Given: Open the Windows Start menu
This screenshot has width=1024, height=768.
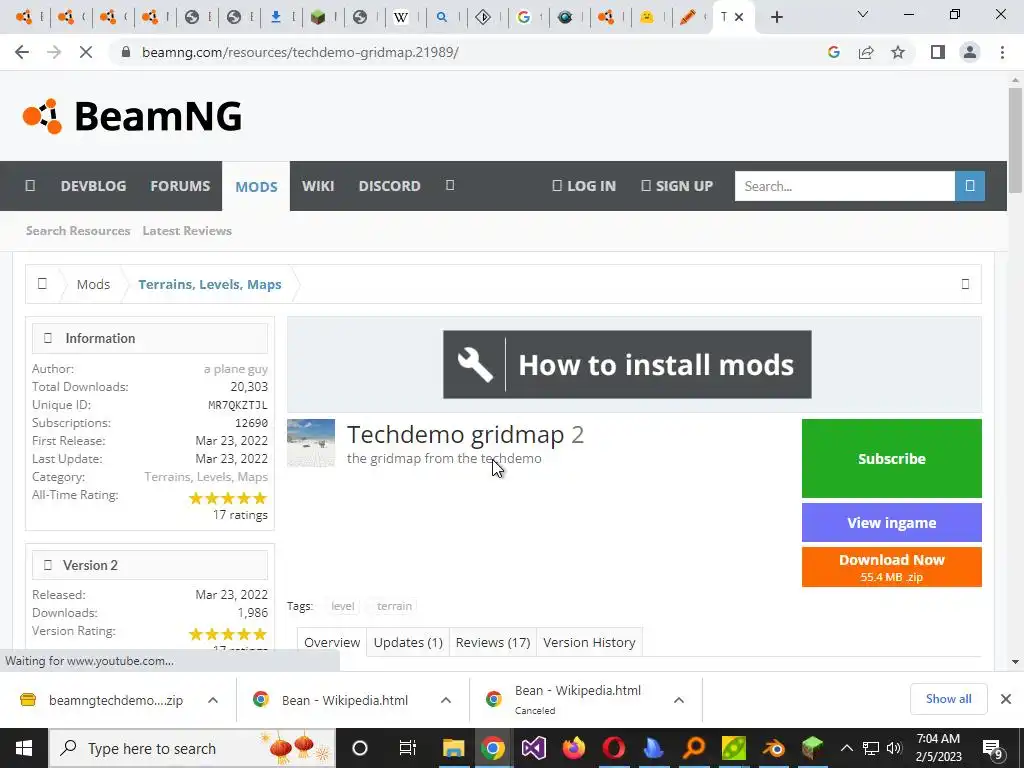Looking at the screenshot, I should (x=24, y=748).
